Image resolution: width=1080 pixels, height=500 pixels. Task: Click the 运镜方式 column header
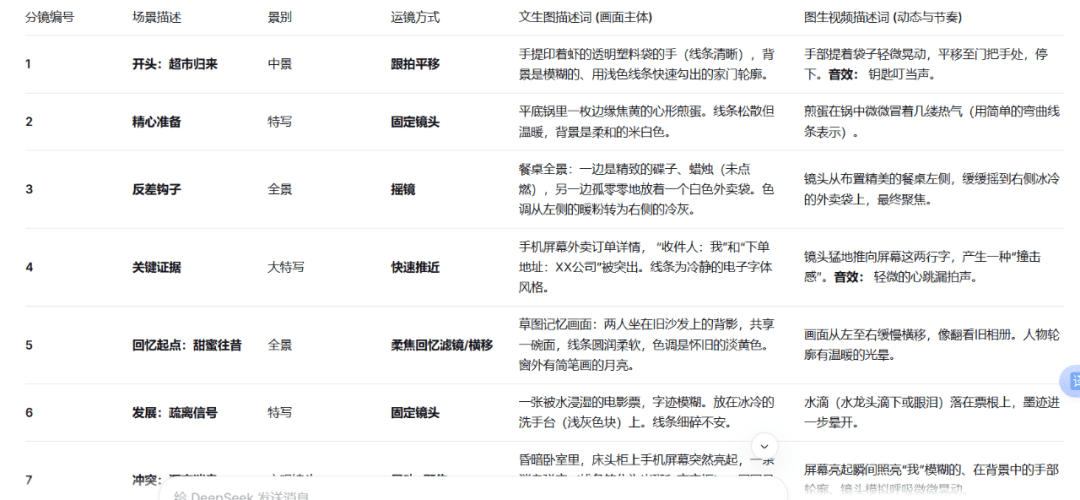pos(415,18)
